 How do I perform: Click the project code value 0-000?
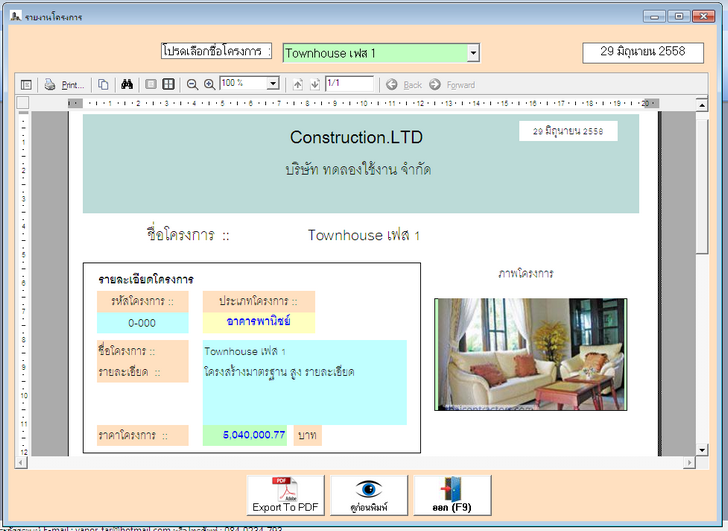click(142, 323)
